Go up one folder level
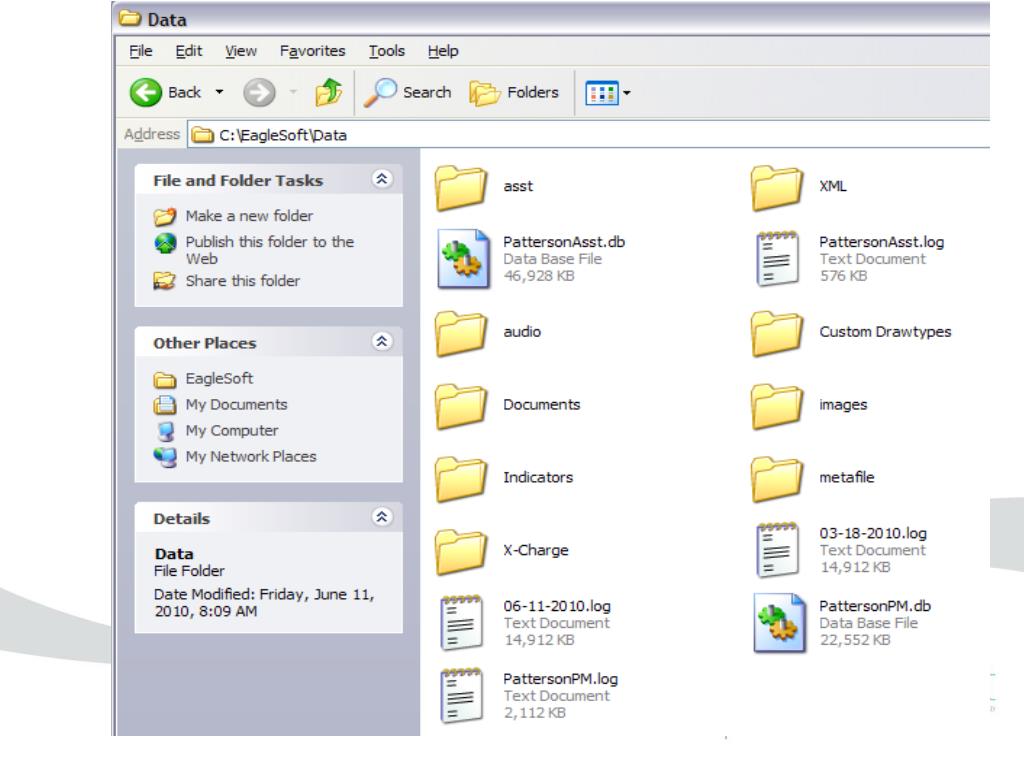The width and height of the screenshot is (1024, 768). tap(328, 92)
